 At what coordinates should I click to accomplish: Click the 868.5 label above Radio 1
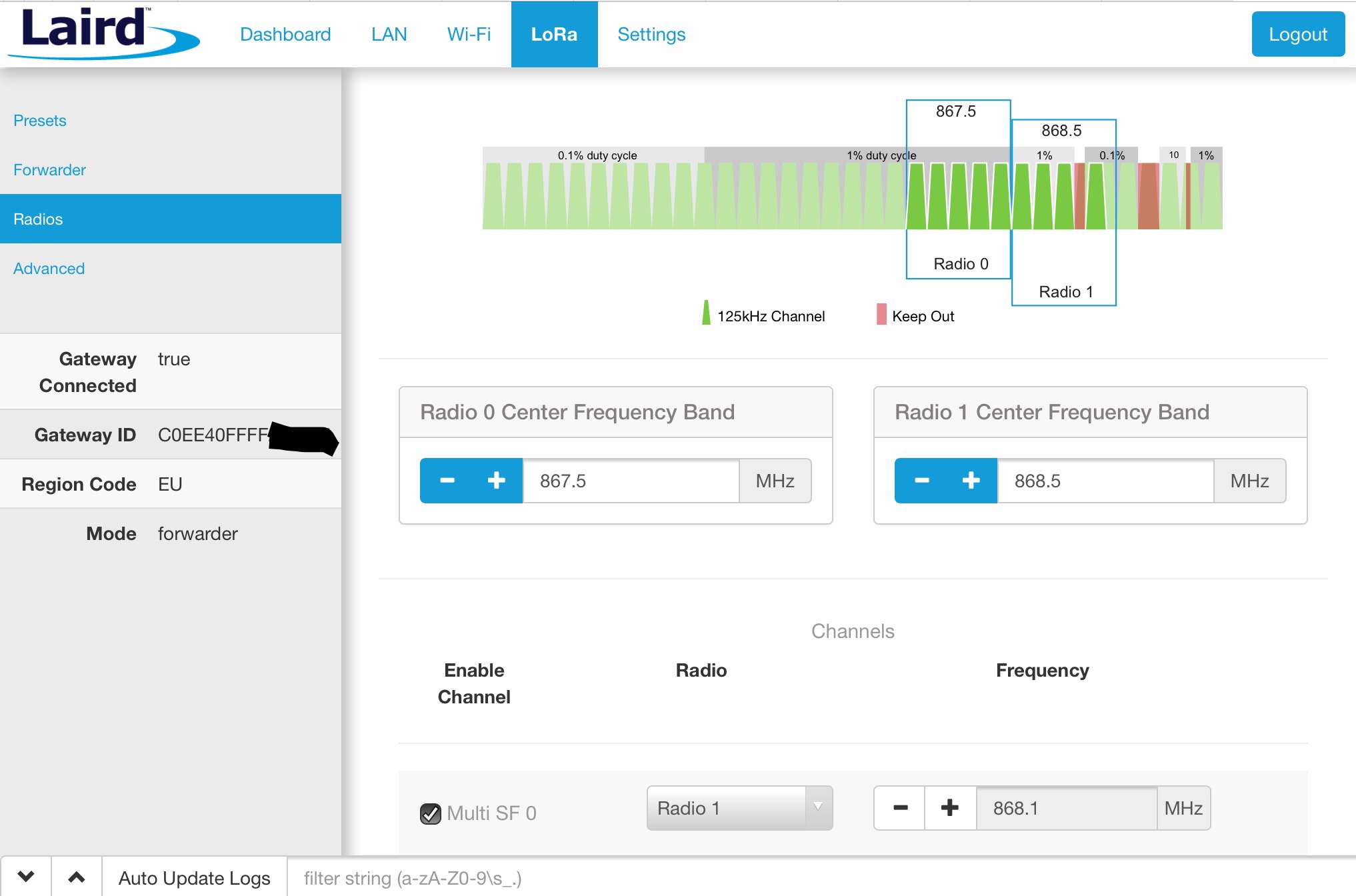[1062, 131]
